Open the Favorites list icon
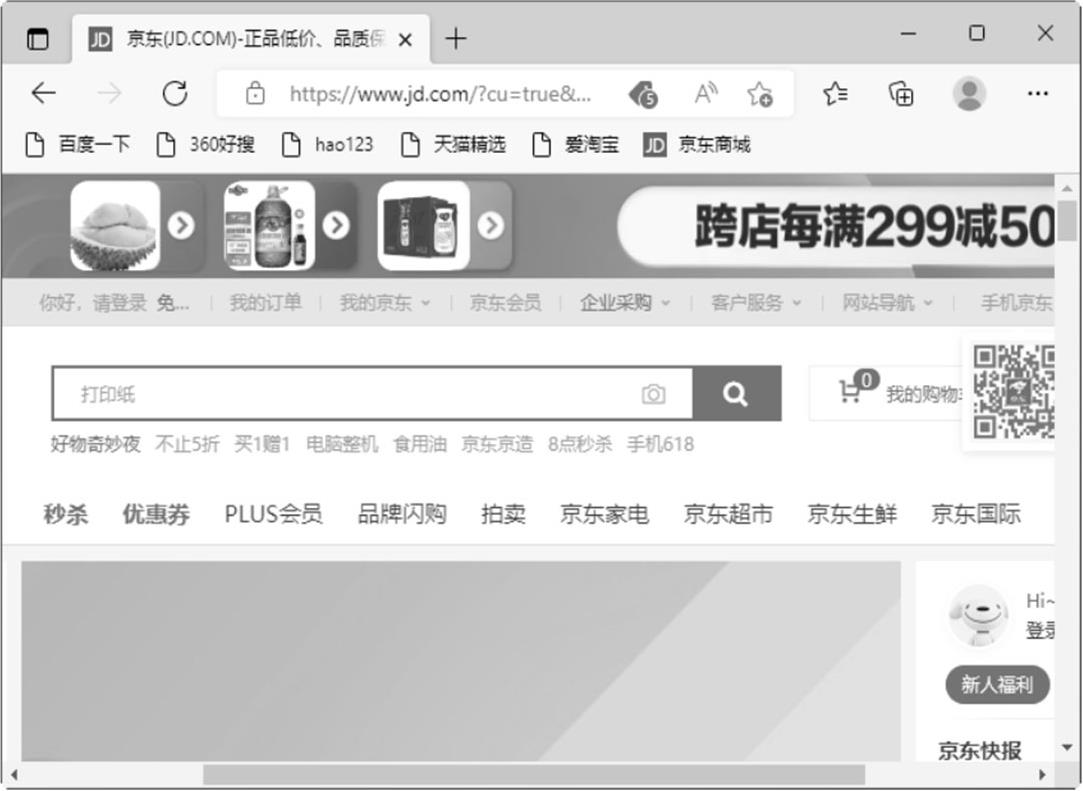 836,93
